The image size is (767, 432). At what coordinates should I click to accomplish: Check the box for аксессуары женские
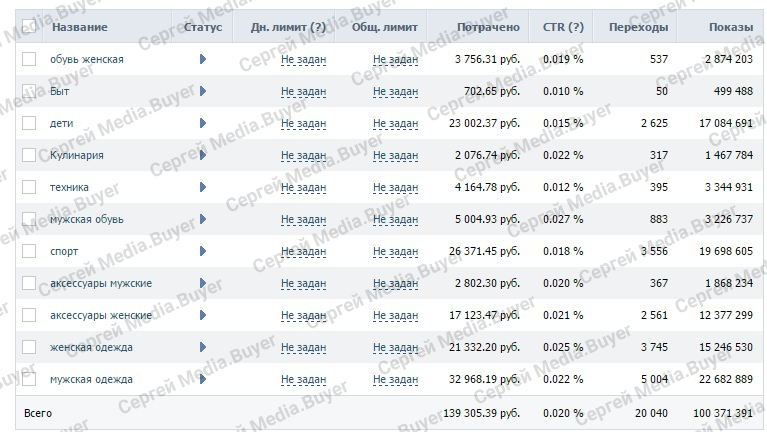(29, 315)
